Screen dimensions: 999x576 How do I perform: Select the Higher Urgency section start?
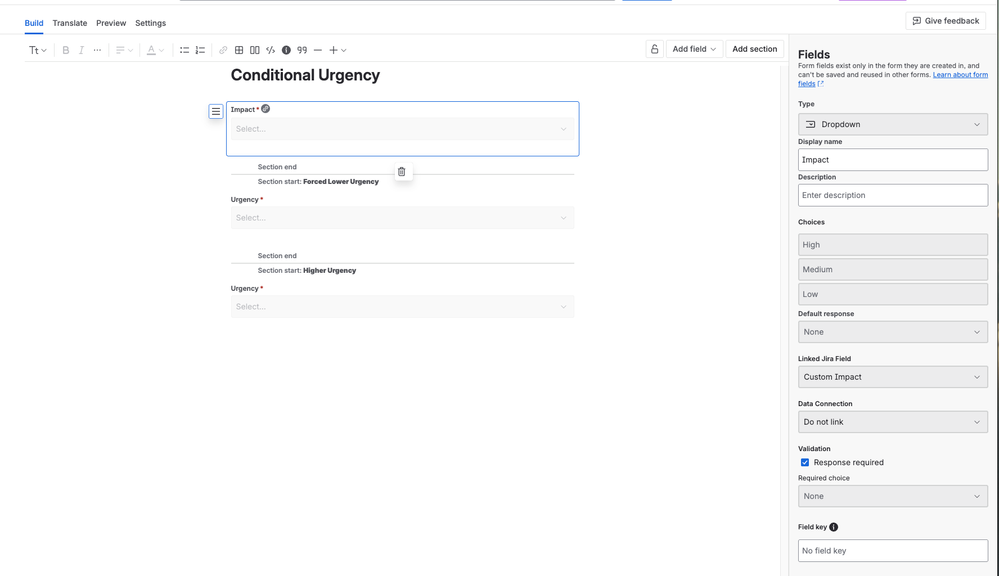click(x=306, y=271)
